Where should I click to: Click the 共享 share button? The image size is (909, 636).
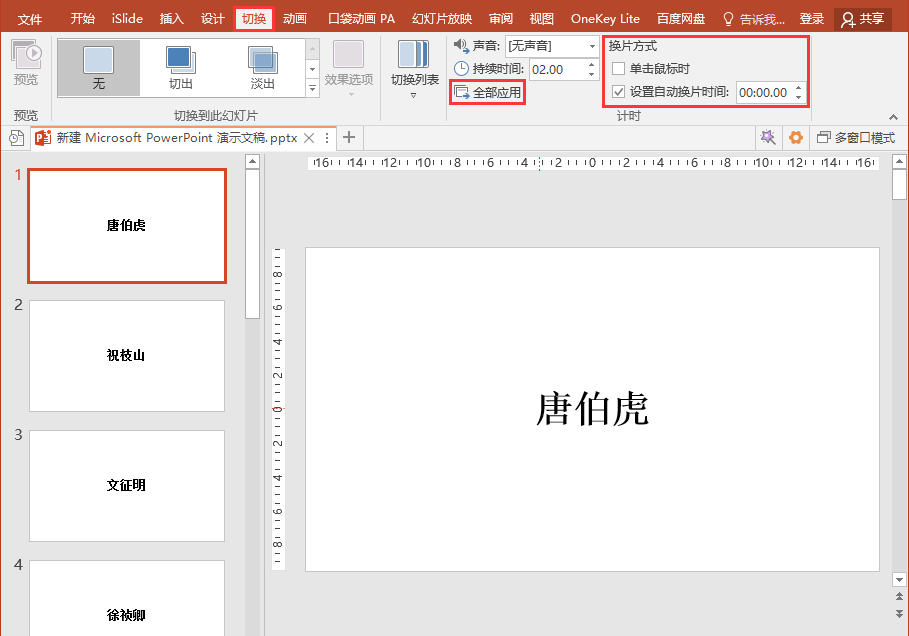[862, 19]
